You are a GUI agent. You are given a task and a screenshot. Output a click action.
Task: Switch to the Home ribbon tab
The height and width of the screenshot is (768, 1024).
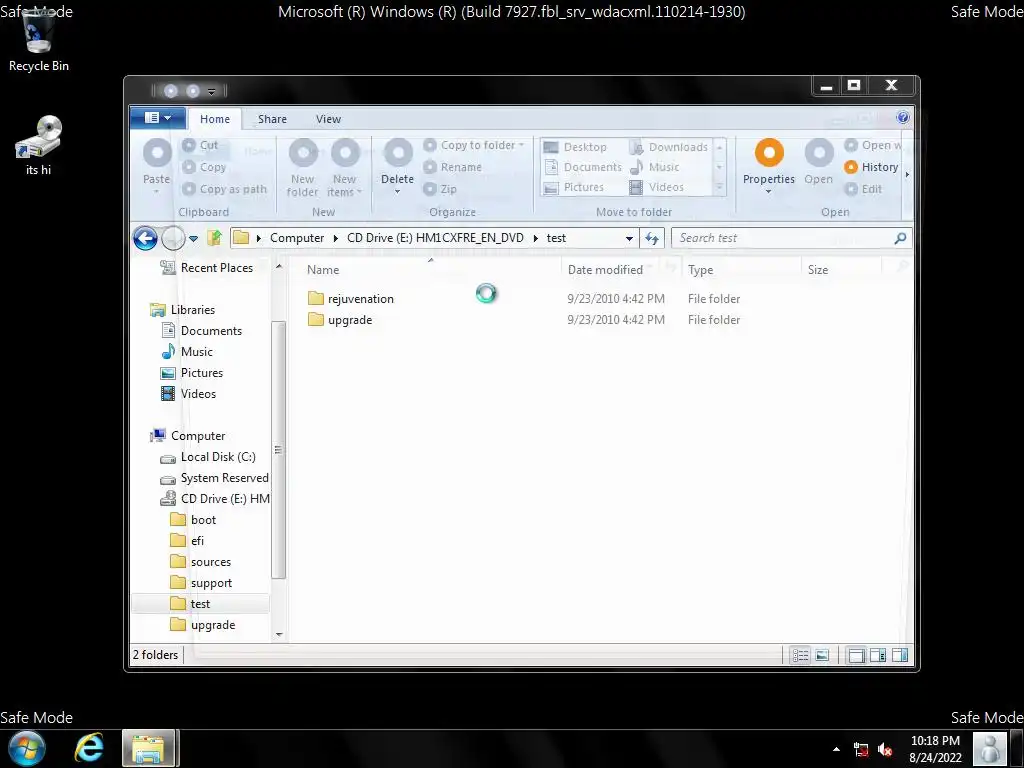[x=215, y=119]
